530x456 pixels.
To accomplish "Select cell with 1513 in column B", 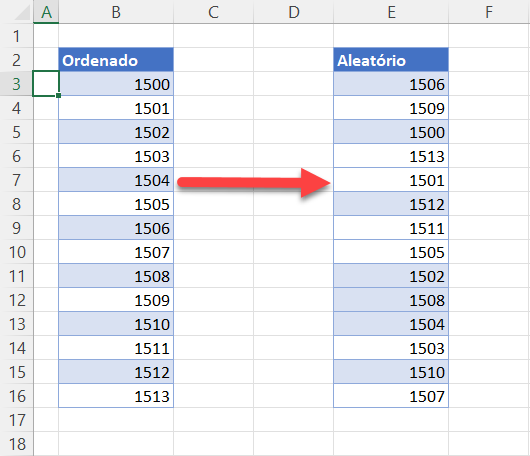I will 116,396.
